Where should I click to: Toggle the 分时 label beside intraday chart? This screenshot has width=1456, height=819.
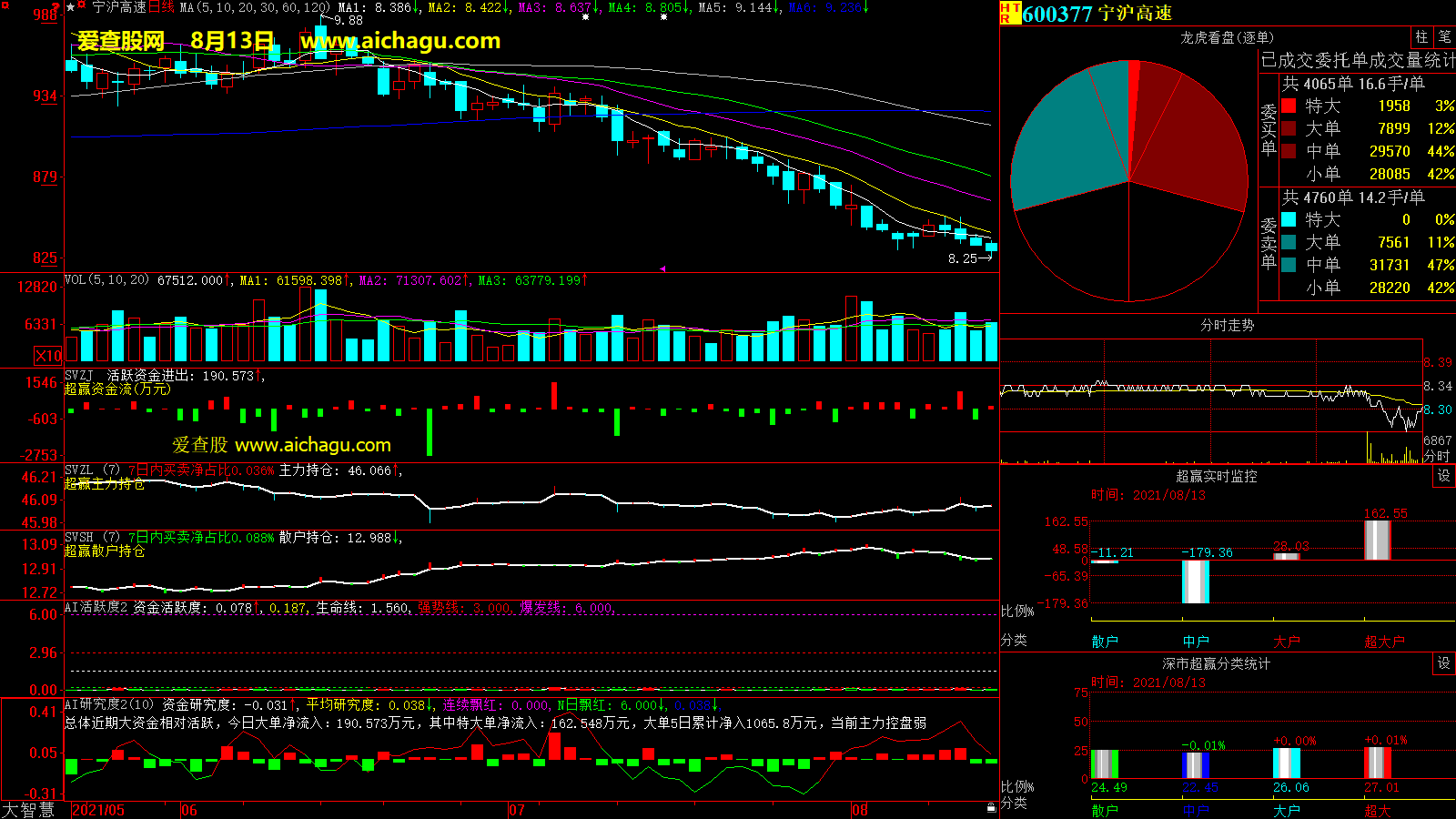(x=1437, y=456)
